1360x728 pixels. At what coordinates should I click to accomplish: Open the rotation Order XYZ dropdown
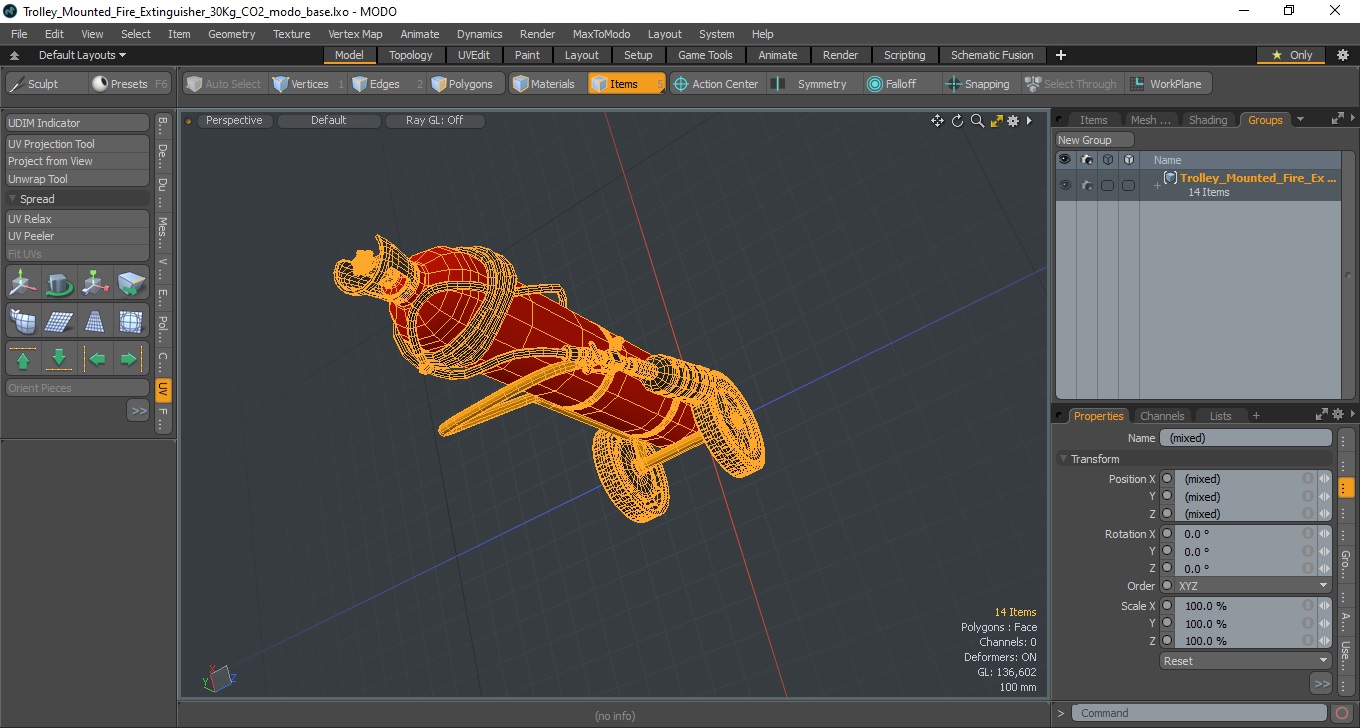1253,586
